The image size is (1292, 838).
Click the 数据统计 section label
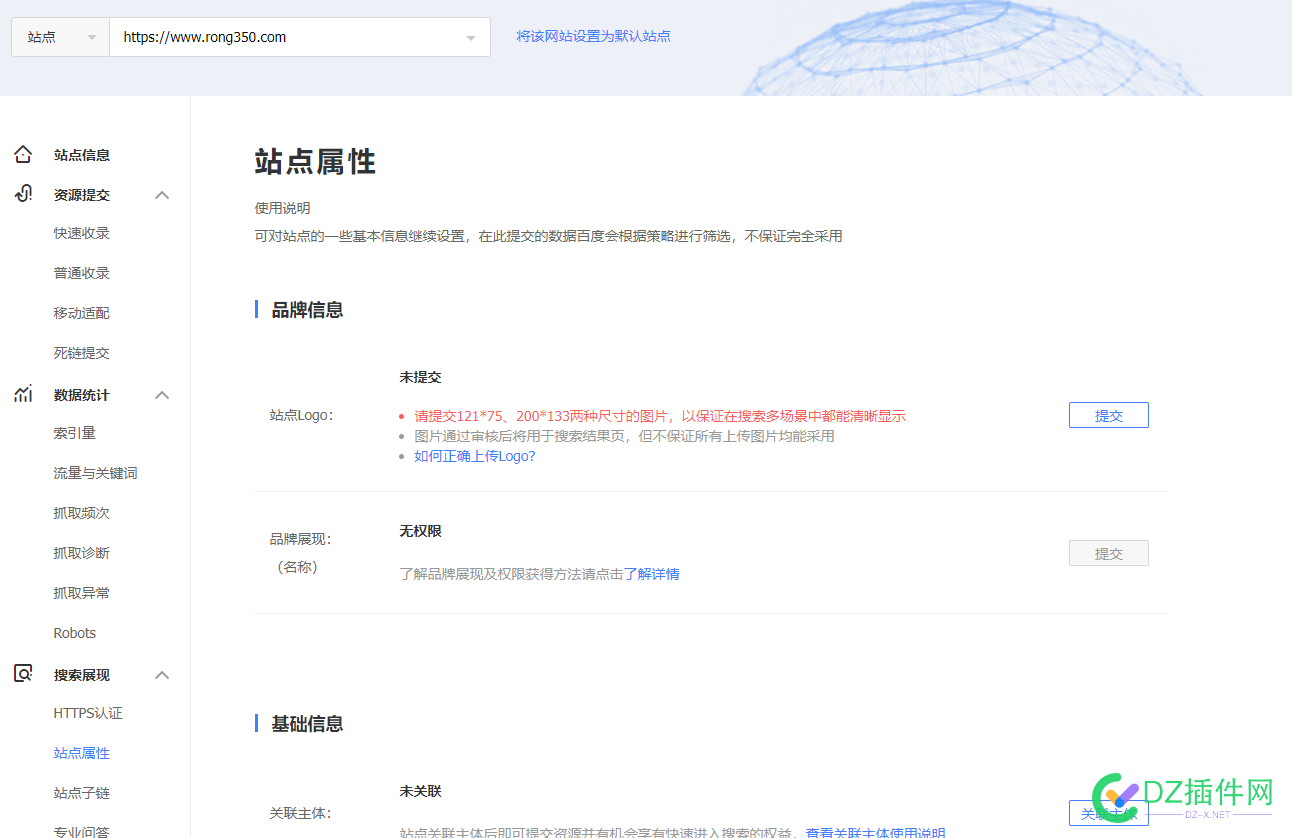82,395
